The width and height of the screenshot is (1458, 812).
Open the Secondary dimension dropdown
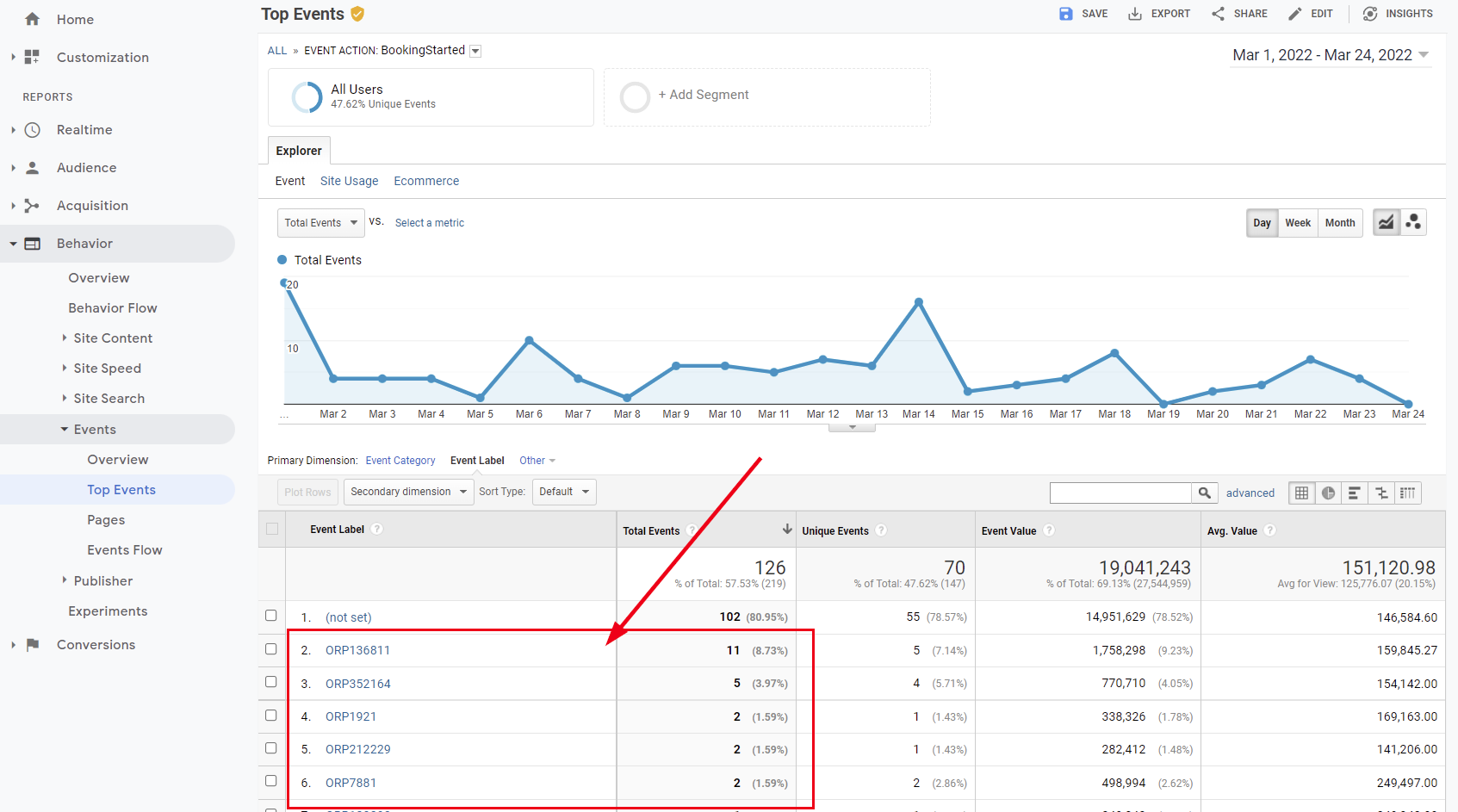tap(409, 492)
